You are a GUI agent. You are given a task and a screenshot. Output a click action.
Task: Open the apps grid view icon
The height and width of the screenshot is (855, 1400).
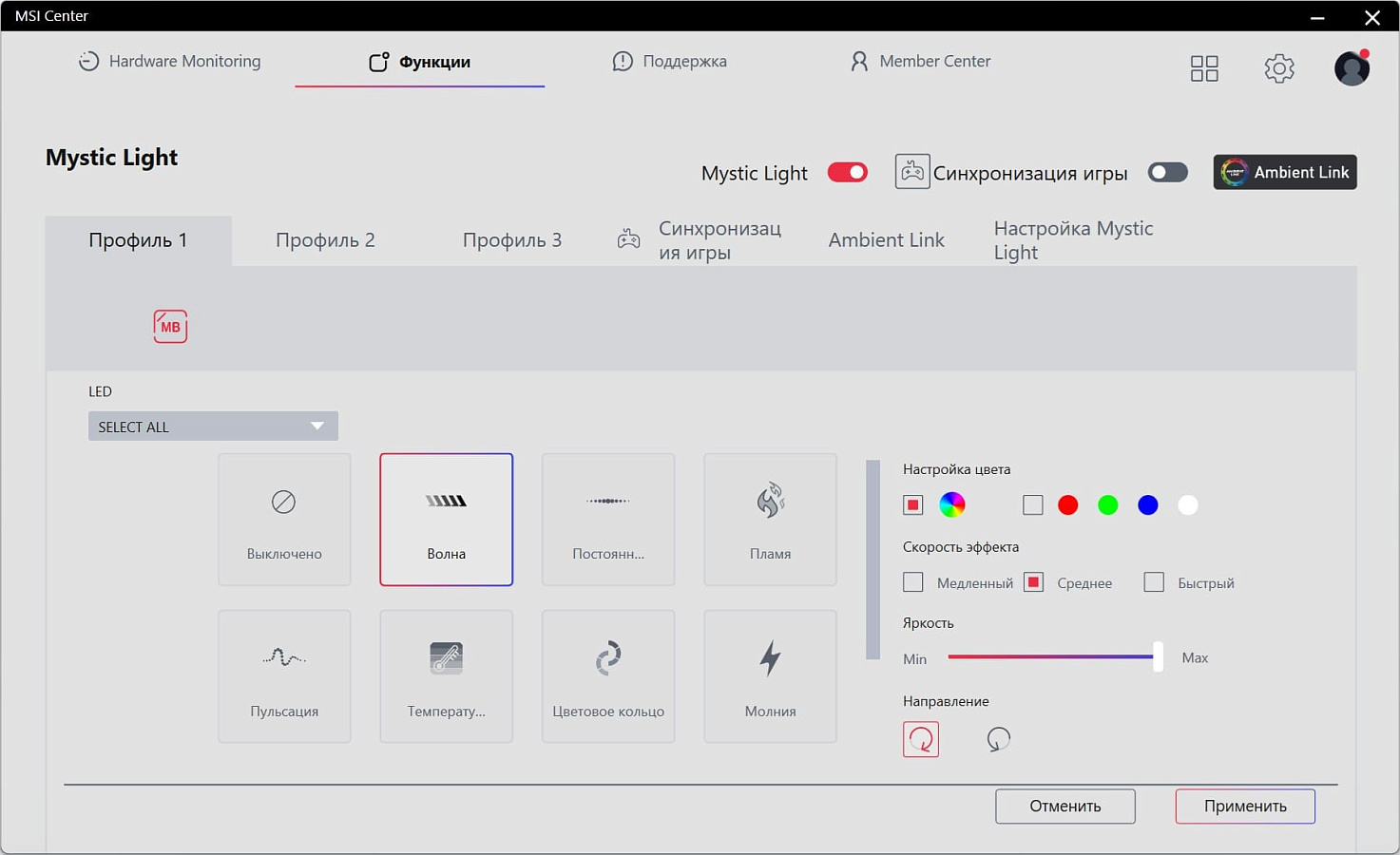coord(1204,68)
